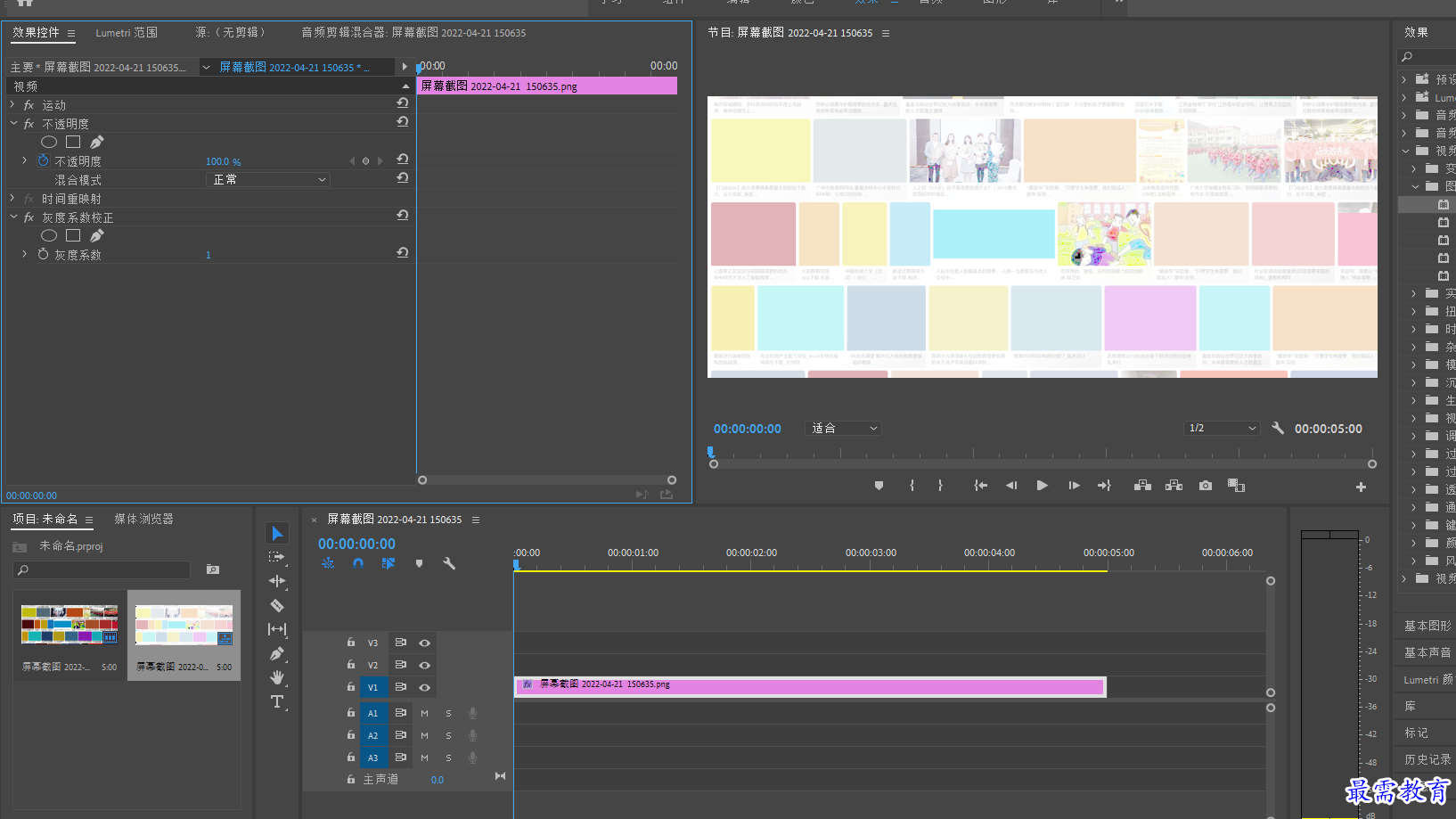This screenshot has width=1456, height=819.
Task: Collapse the 不透明度 effect
Action: coord(13,123)
